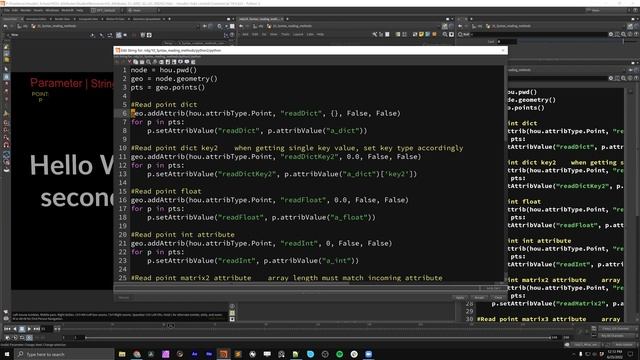The height and width of the screenshot is (360, 640).
Task: Click the copy icon in editor toolbar
Action: (x=136, y=62)
